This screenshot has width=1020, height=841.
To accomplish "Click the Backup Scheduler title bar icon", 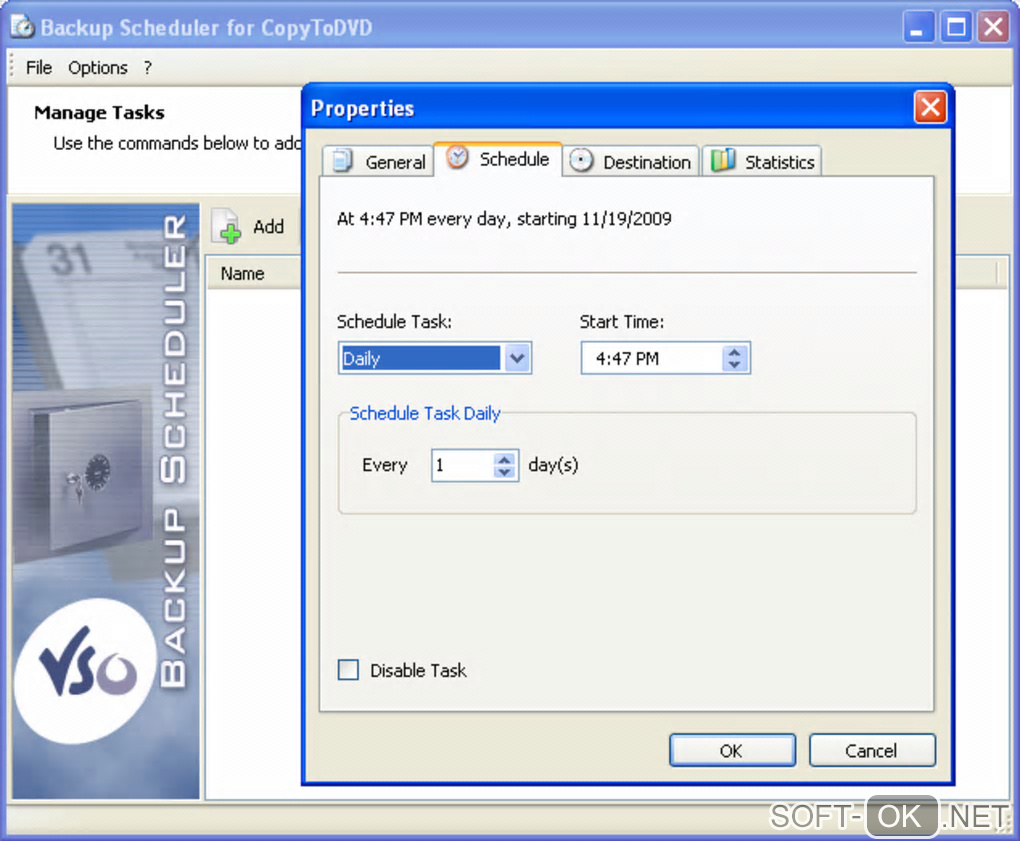I will click(x=23, y=27).
